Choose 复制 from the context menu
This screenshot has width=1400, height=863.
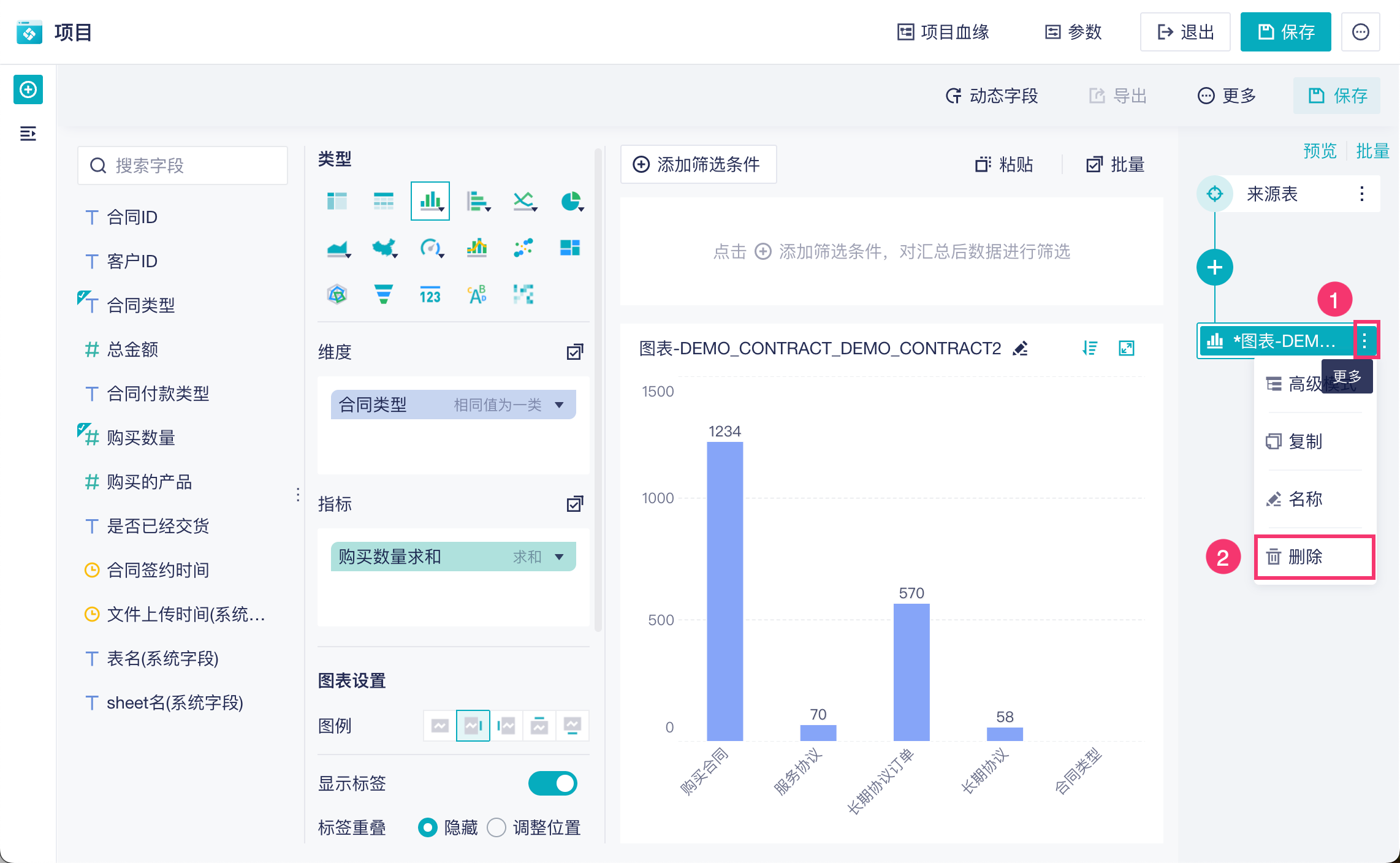(1305, 441)
